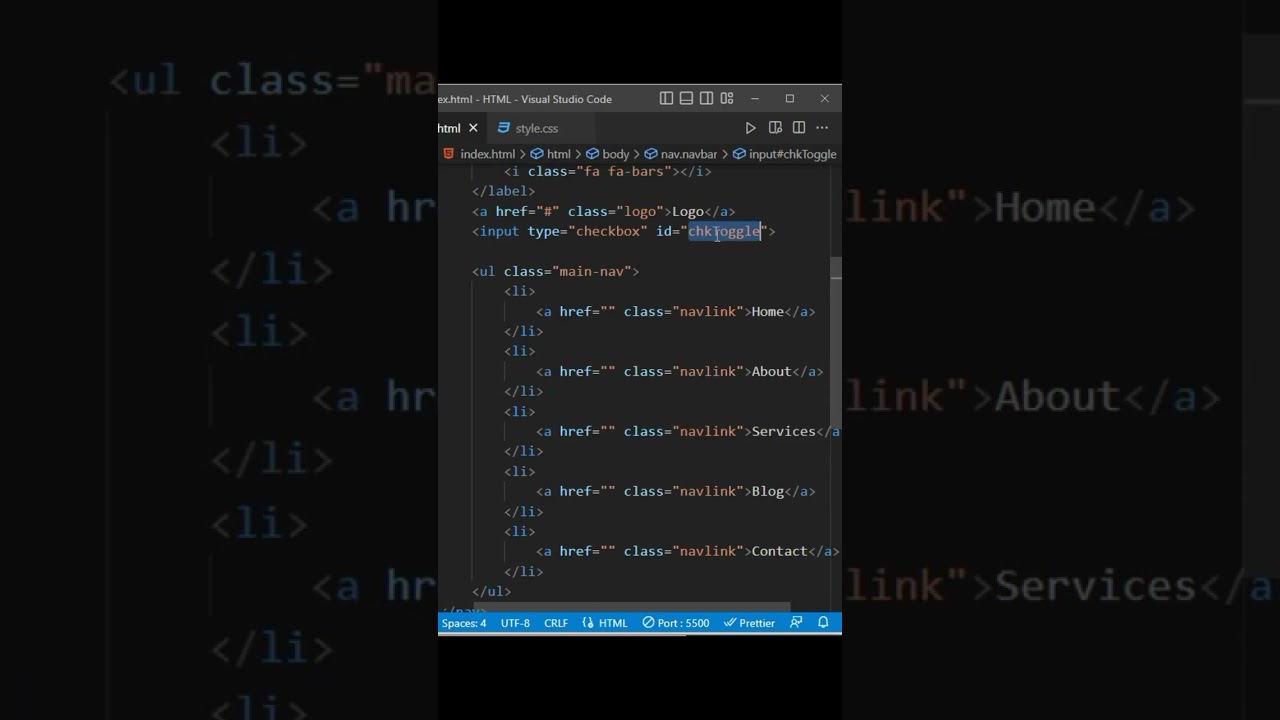The image size is (1280, 720).
Task: Click the UTF-8 encoding status item
Action: (515, 623)
